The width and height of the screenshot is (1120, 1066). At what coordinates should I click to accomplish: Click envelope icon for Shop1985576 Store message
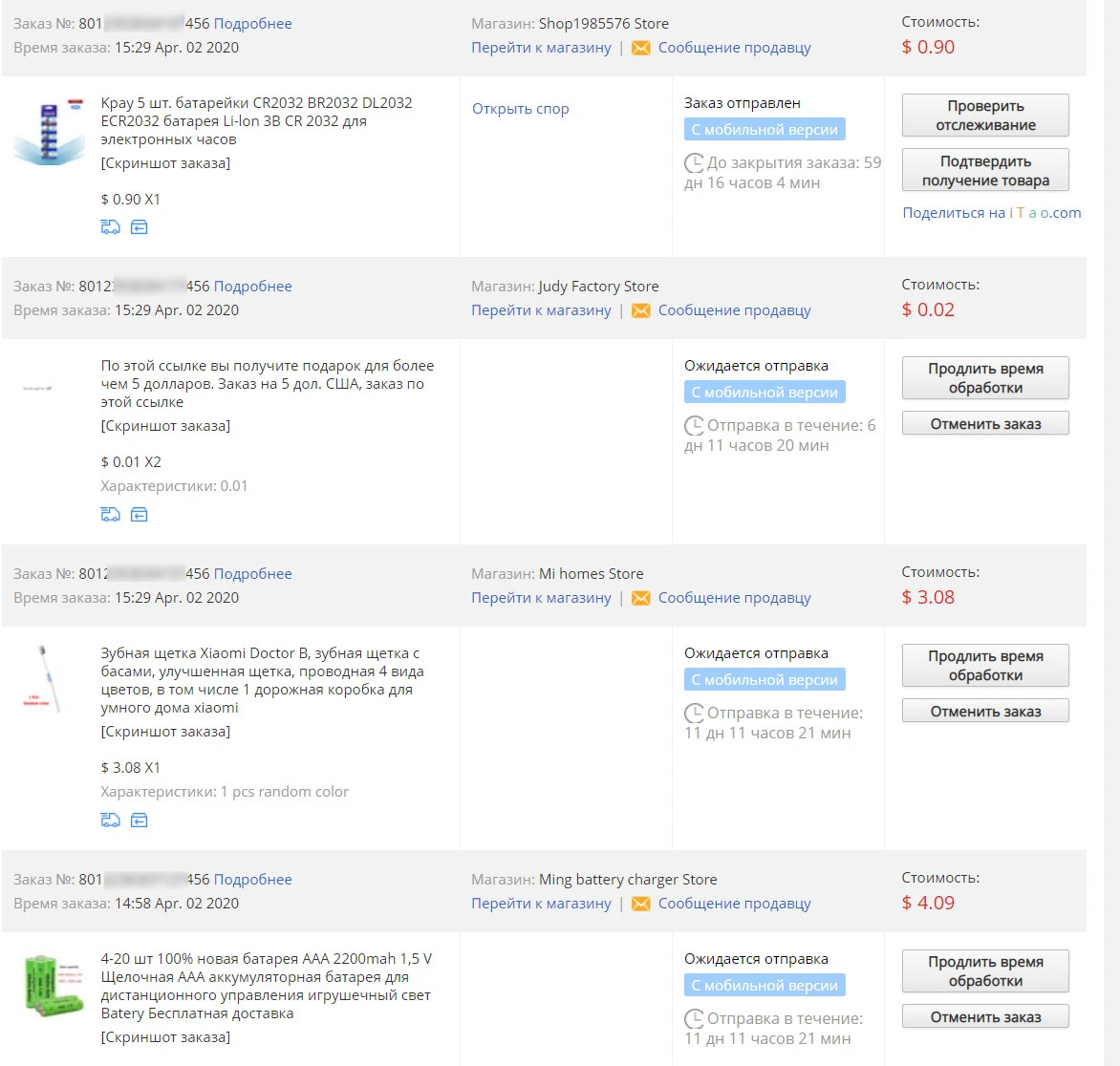[x=640, y=48]
